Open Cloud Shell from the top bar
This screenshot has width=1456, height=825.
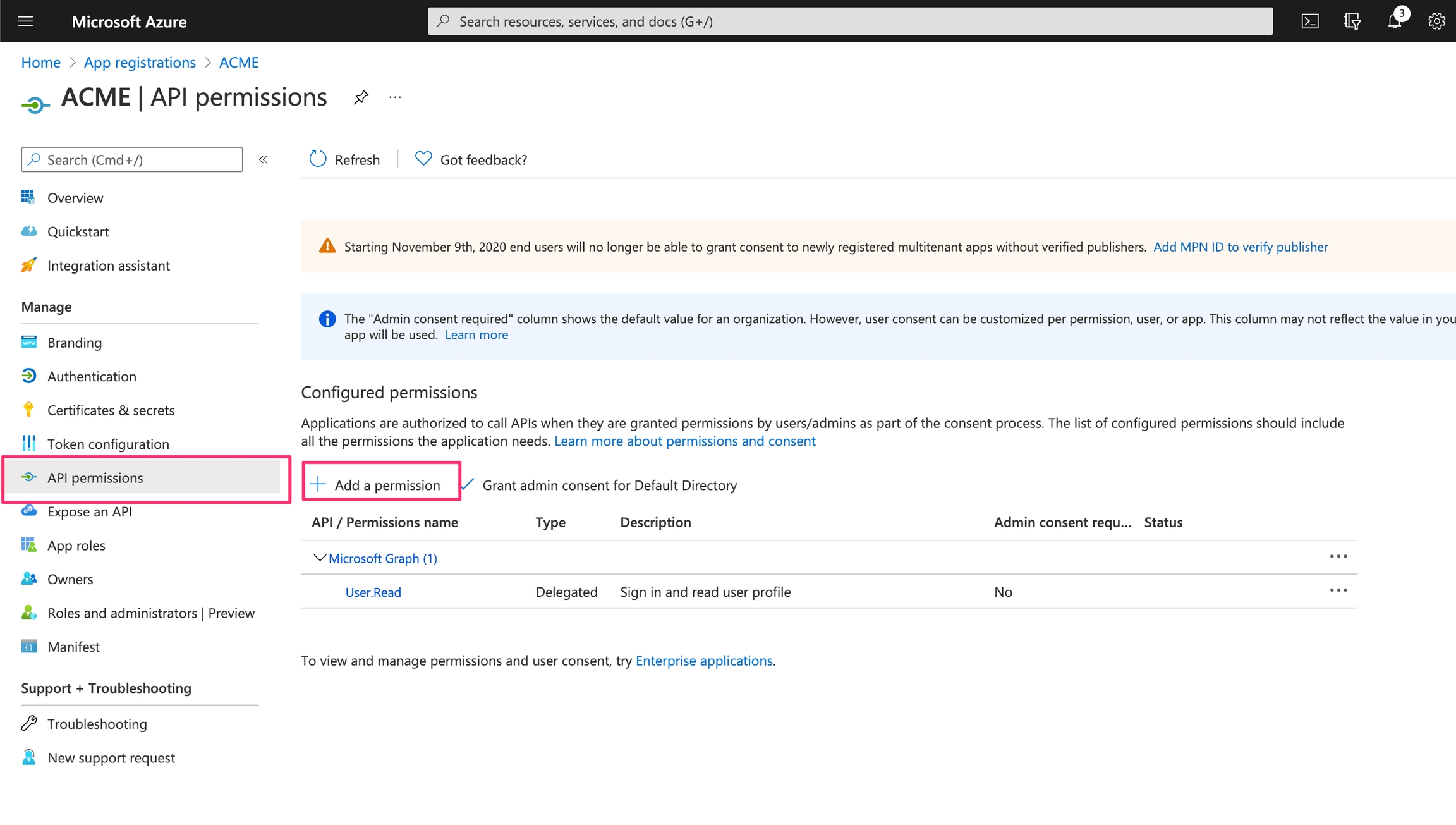click(1310, 21)
